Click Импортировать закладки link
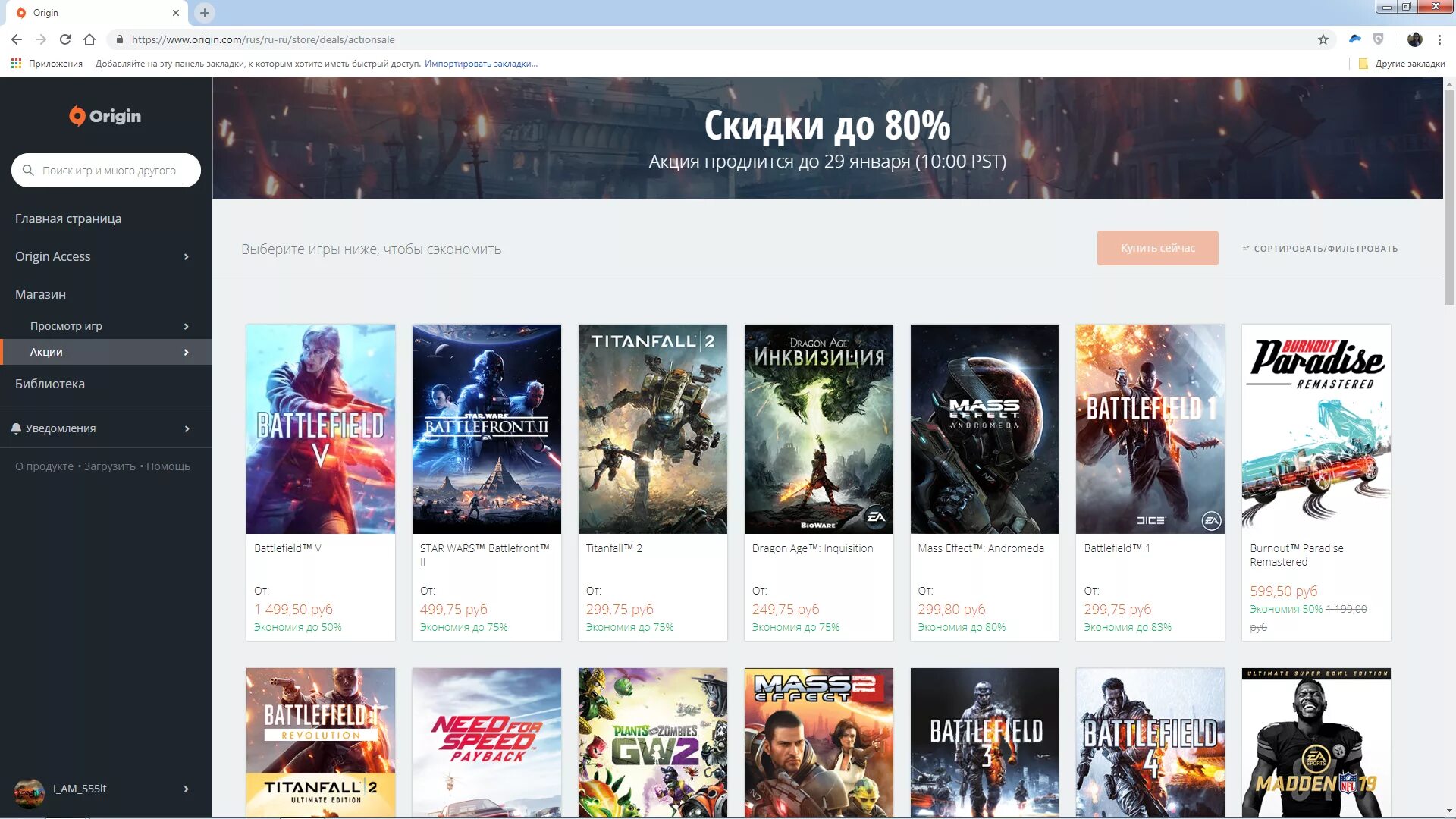 480,64
